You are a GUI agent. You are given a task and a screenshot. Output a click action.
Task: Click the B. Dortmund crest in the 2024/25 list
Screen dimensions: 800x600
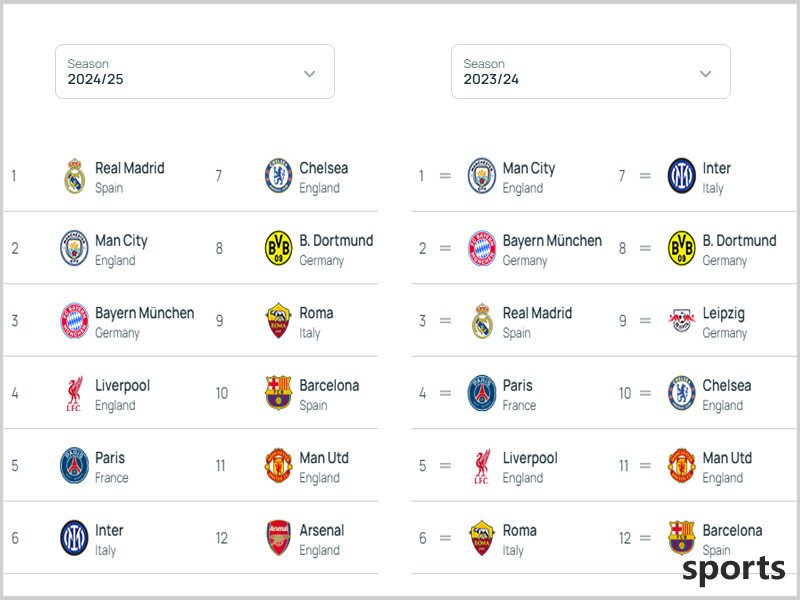pos(279,248)
